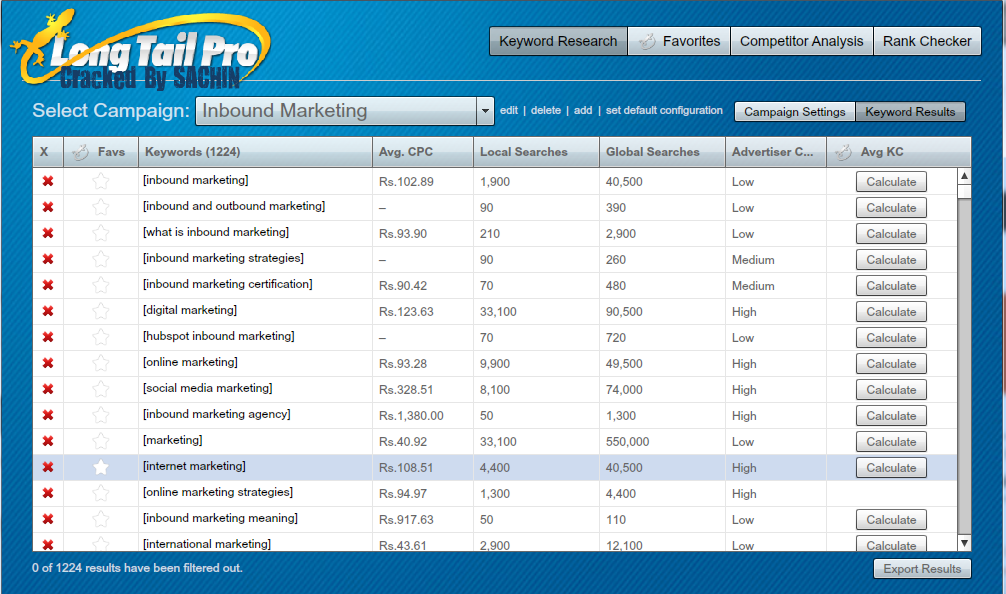Remove the [inbound and outbound marketing] keyword
Image resolution: width=1006 pixels, height=594 pixels.
(47, 207)
